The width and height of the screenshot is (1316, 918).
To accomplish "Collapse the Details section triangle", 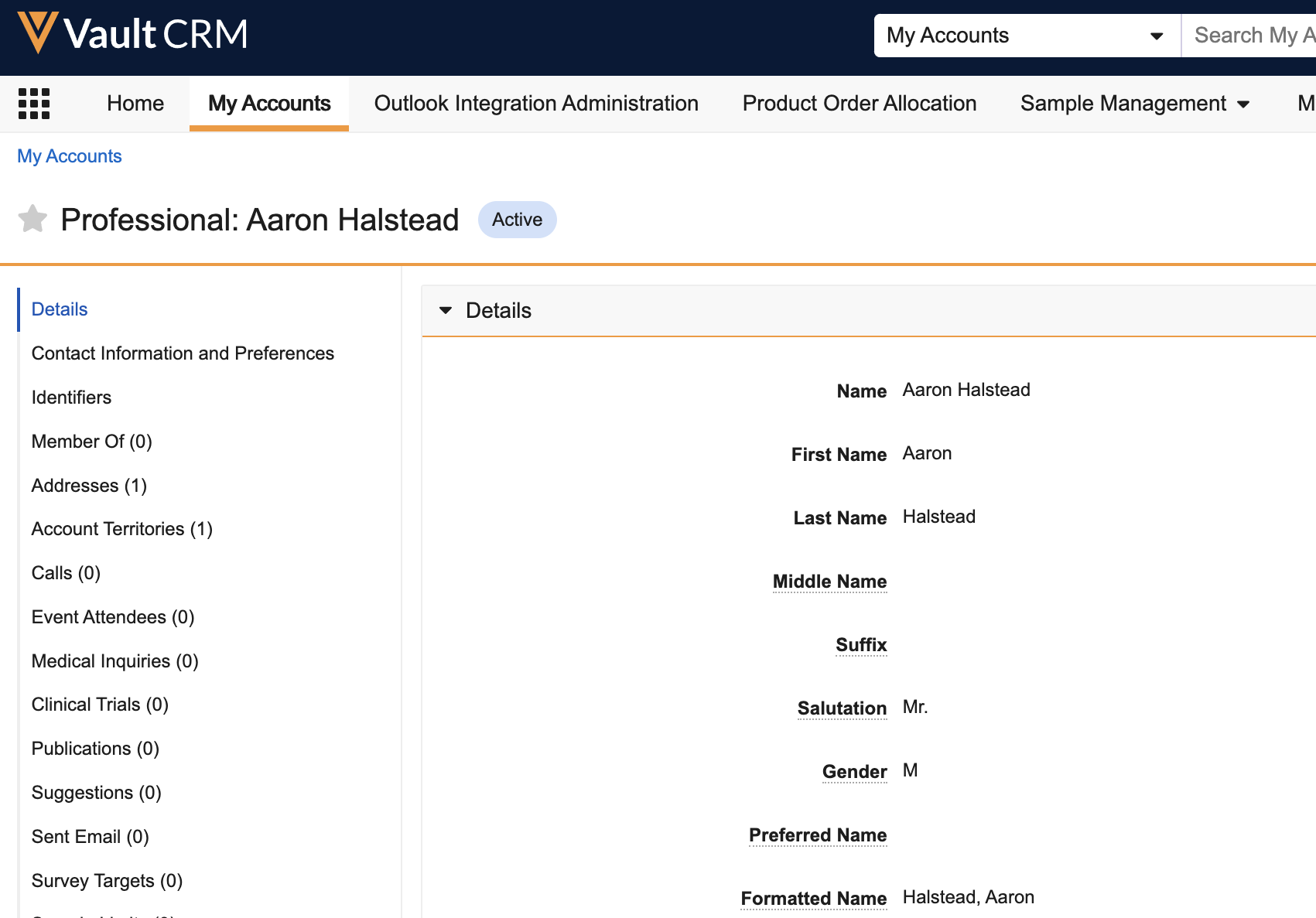I will (446, 311).
